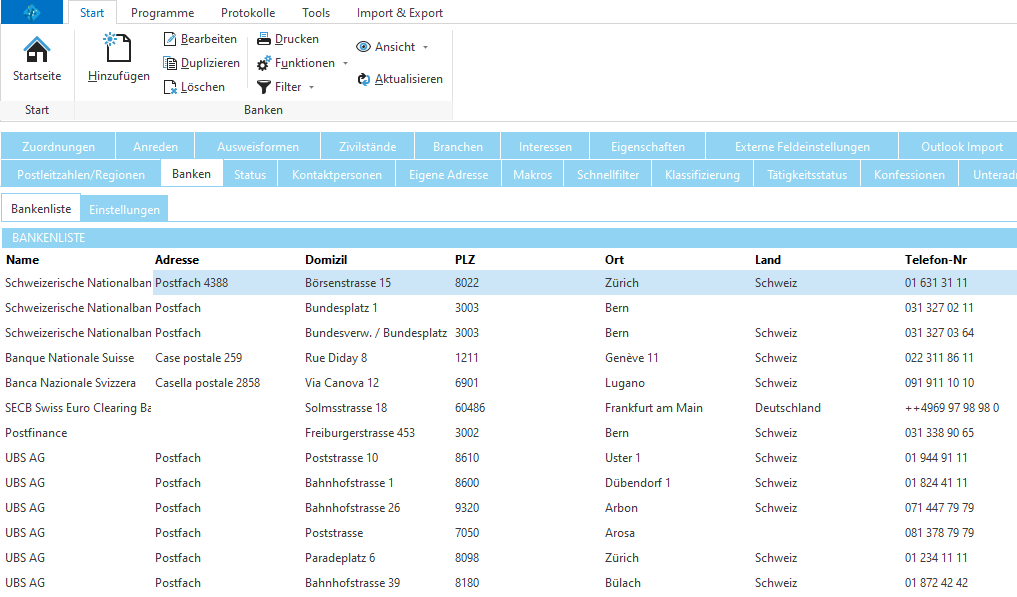Click the Bearbeiten edit icon
1017x597 pixels.
(x=170, y=39)
